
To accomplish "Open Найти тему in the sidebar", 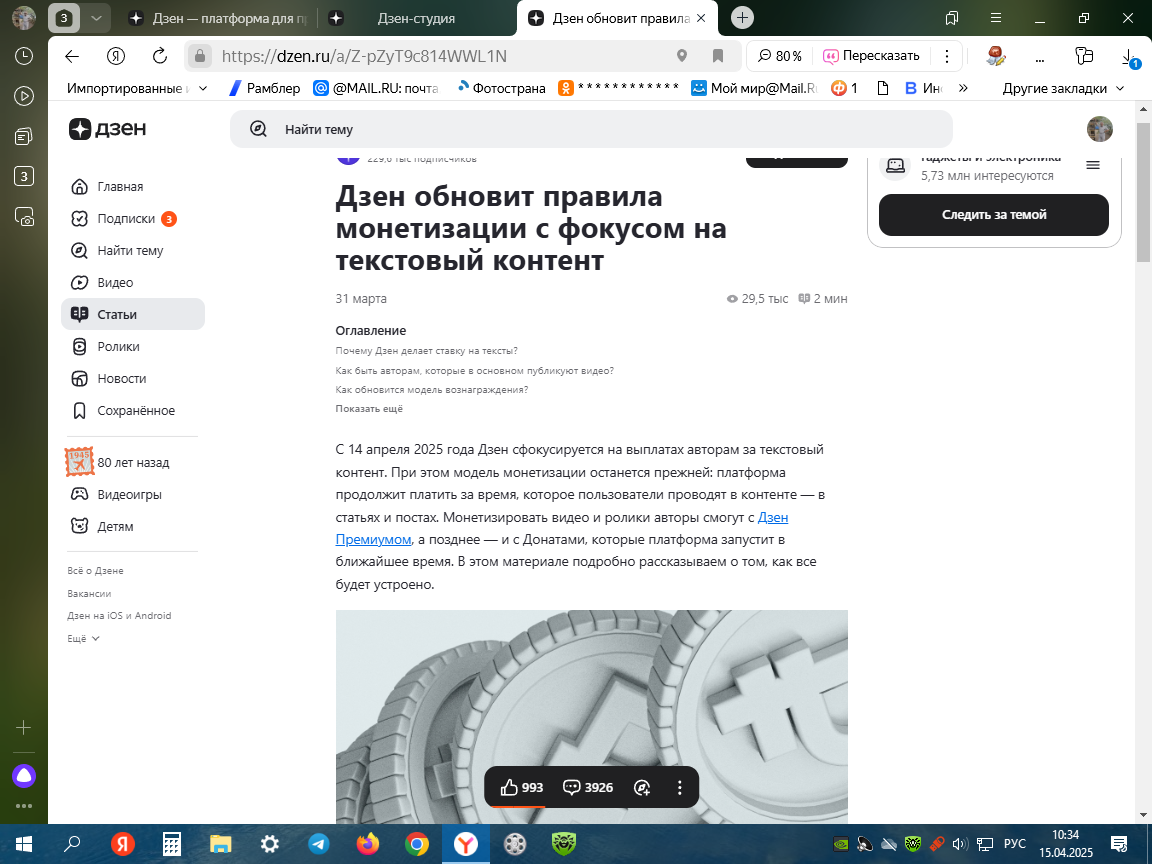I will [x=133, y=251].
